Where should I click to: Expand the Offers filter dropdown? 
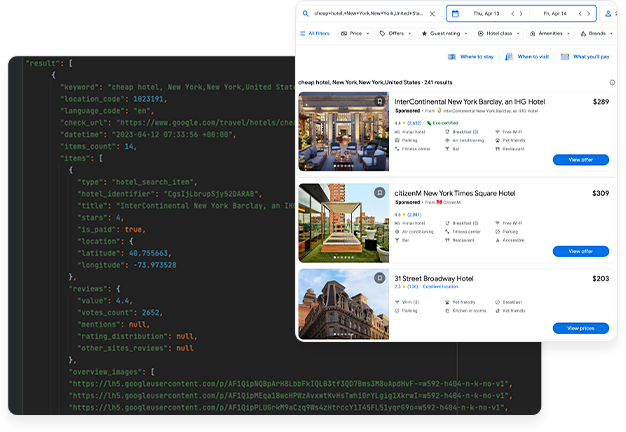(396, 34)
